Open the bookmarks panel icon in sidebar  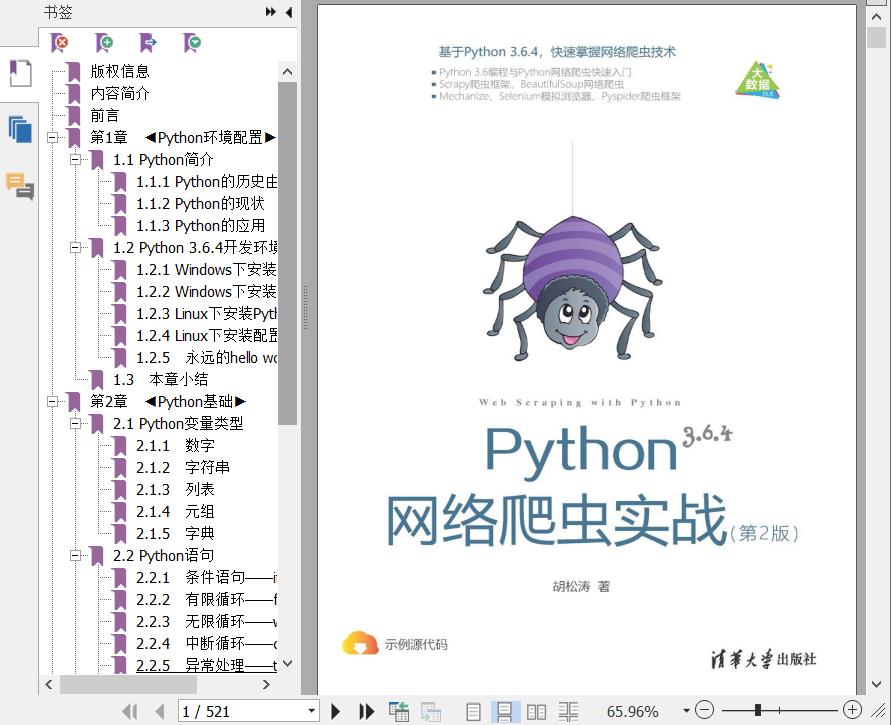21,73
